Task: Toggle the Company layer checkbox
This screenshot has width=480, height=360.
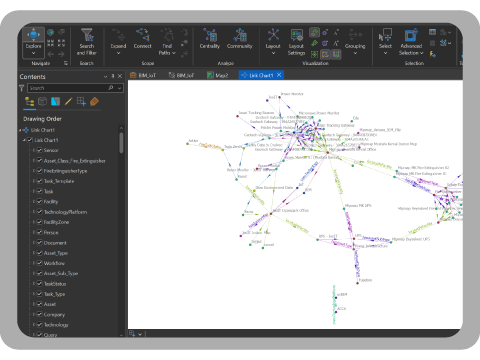Action: [39, 314]
